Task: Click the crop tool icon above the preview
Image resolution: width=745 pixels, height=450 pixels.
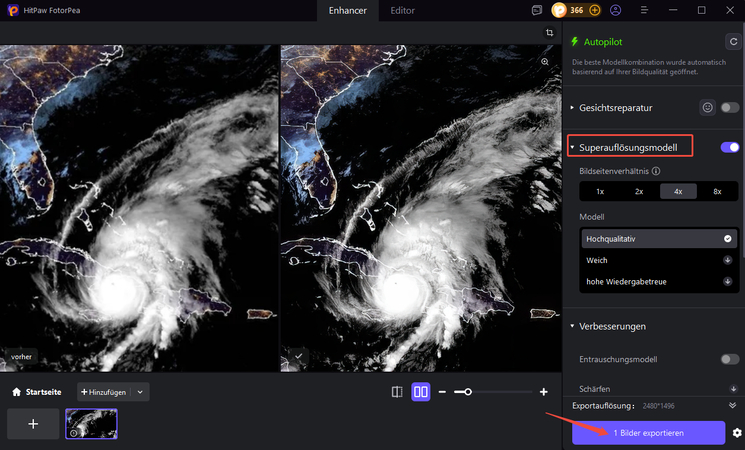Action: click(549, 33)
